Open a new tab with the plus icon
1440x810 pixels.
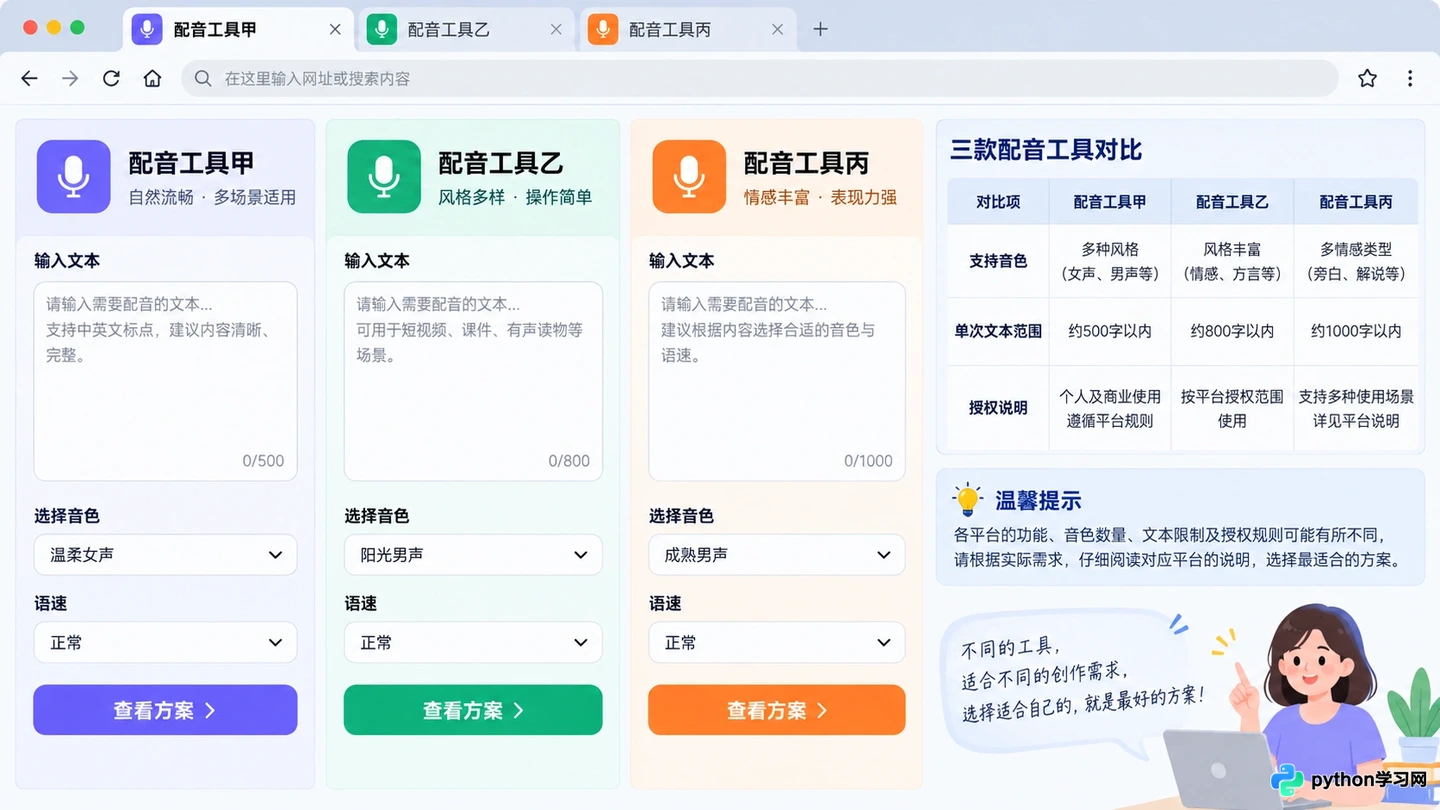(x=820, y=29)
